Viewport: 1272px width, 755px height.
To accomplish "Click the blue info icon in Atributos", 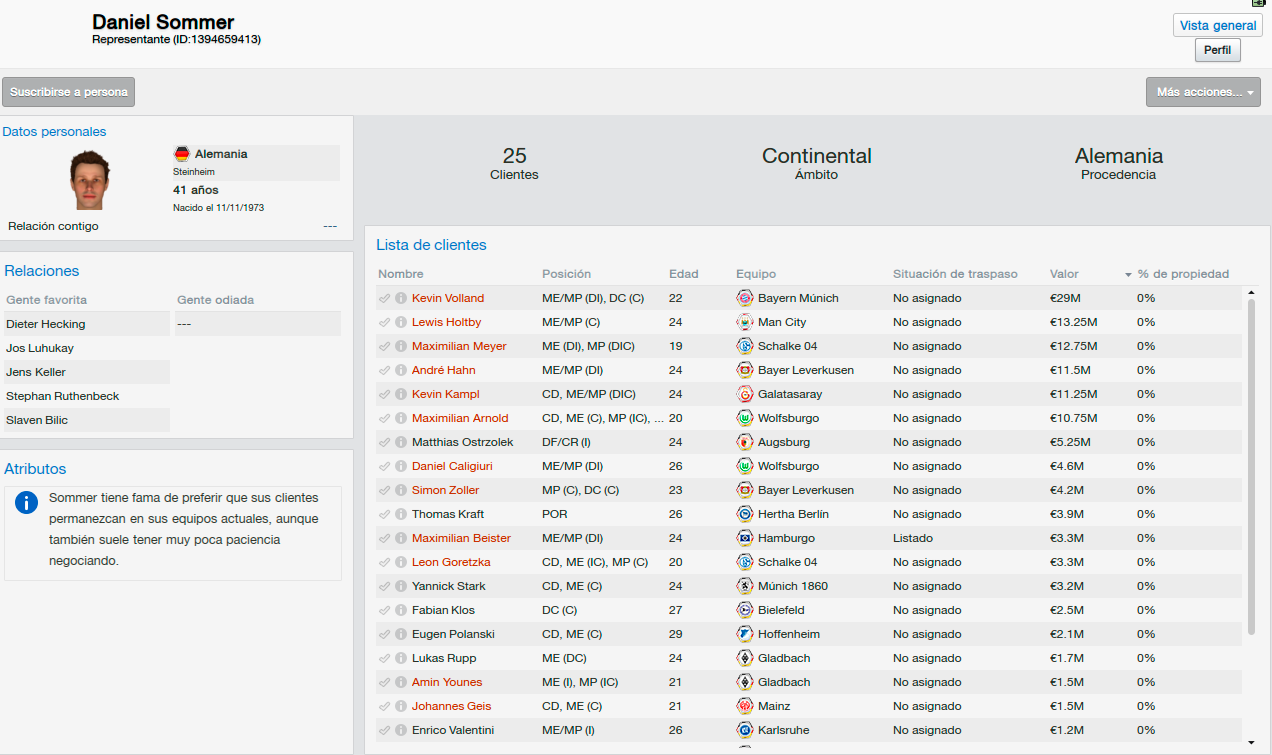I will pos(27,502).
